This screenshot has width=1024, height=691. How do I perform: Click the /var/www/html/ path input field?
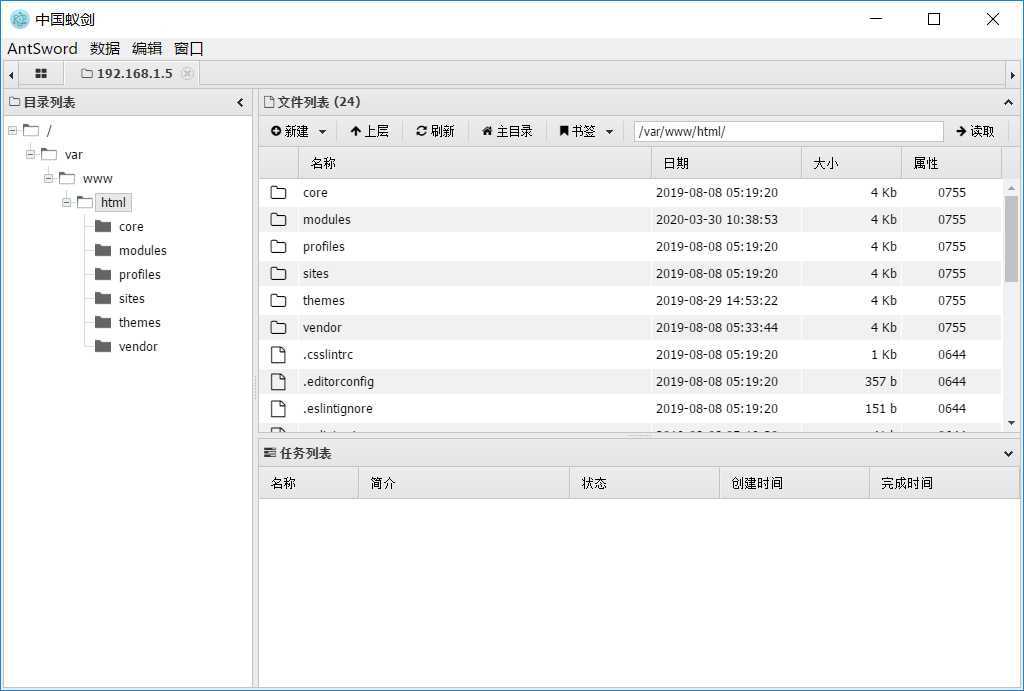[788, 130]
